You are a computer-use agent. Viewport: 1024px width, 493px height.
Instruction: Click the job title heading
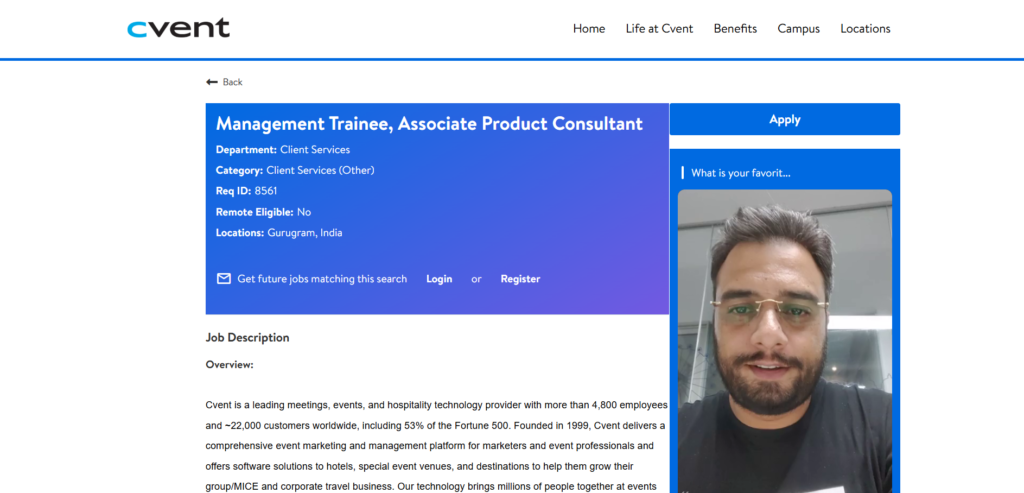click(x=429, y=123)
